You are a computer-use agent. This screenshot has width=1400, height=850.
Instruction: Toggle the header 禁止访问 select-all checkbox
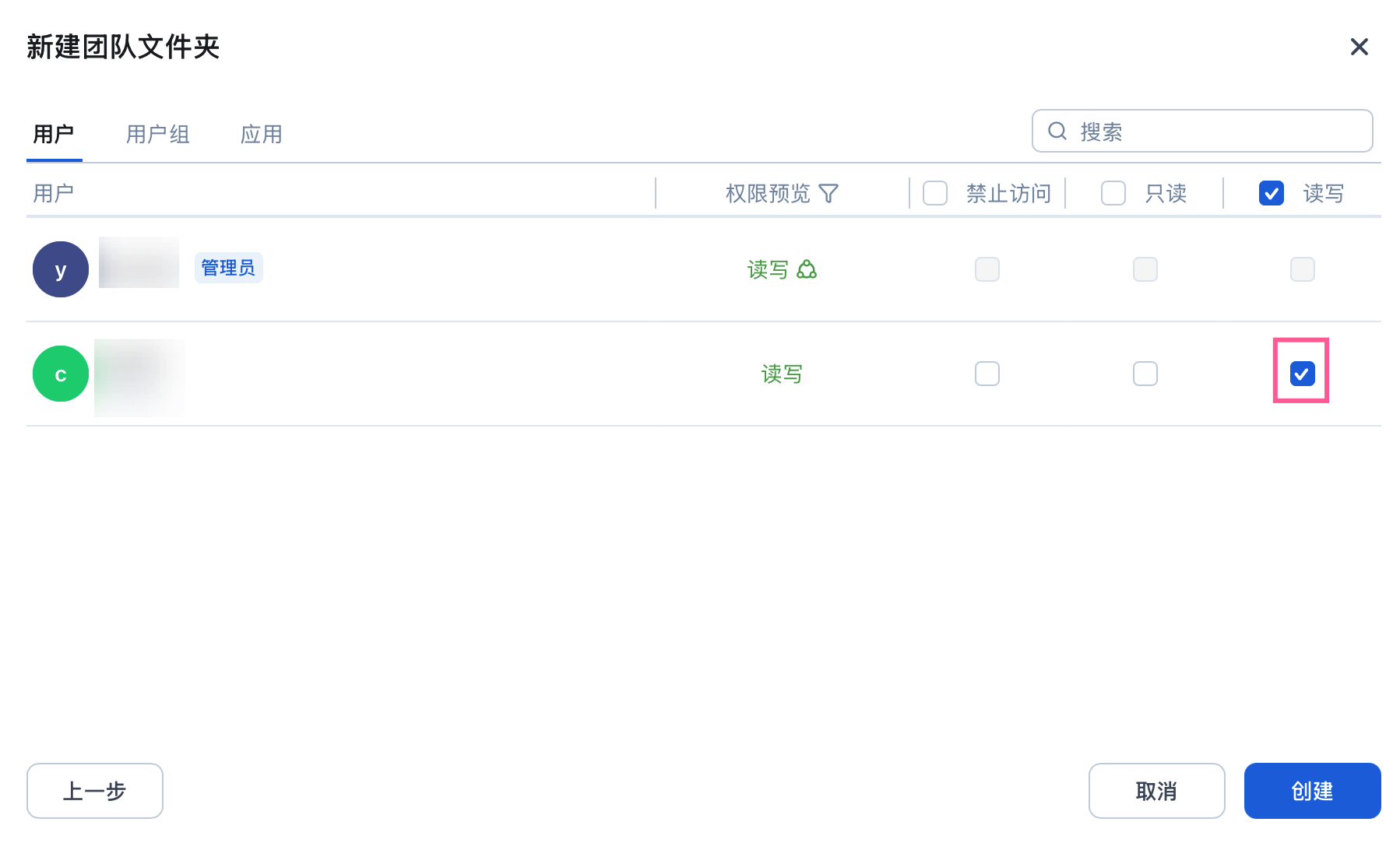(x=934, y=193)
